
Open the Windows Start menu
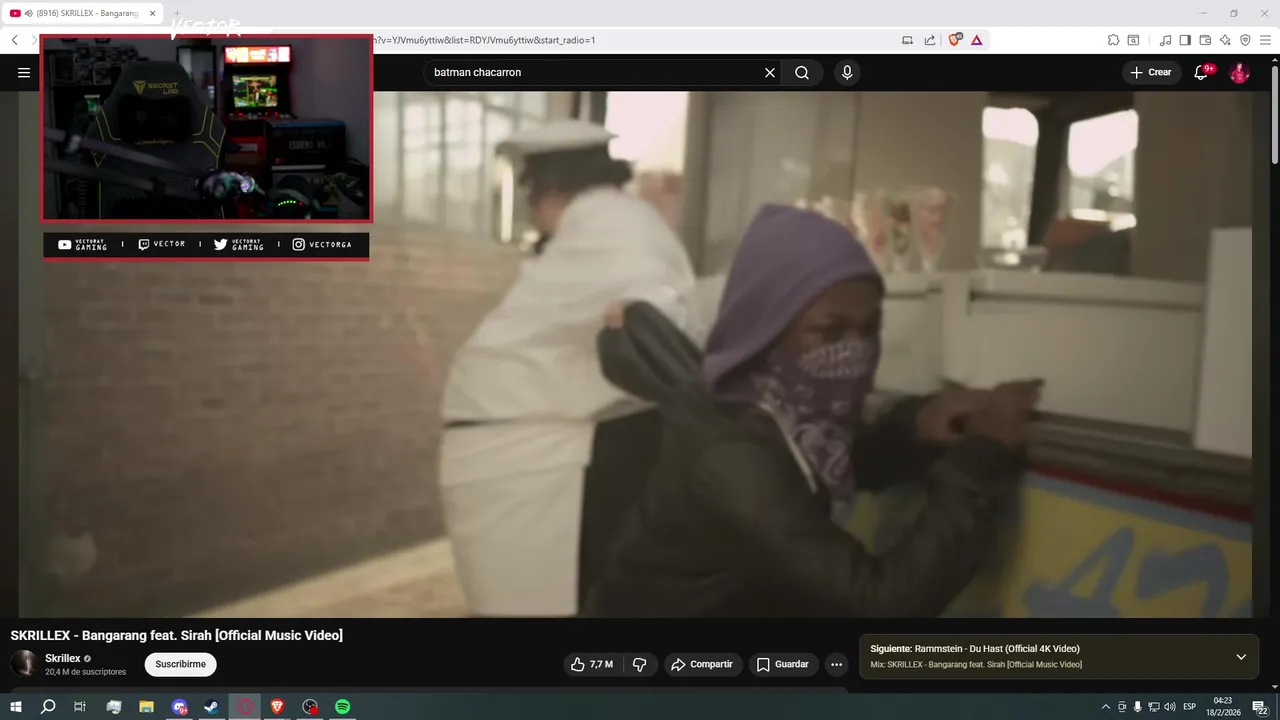click(x=15, y=706)
